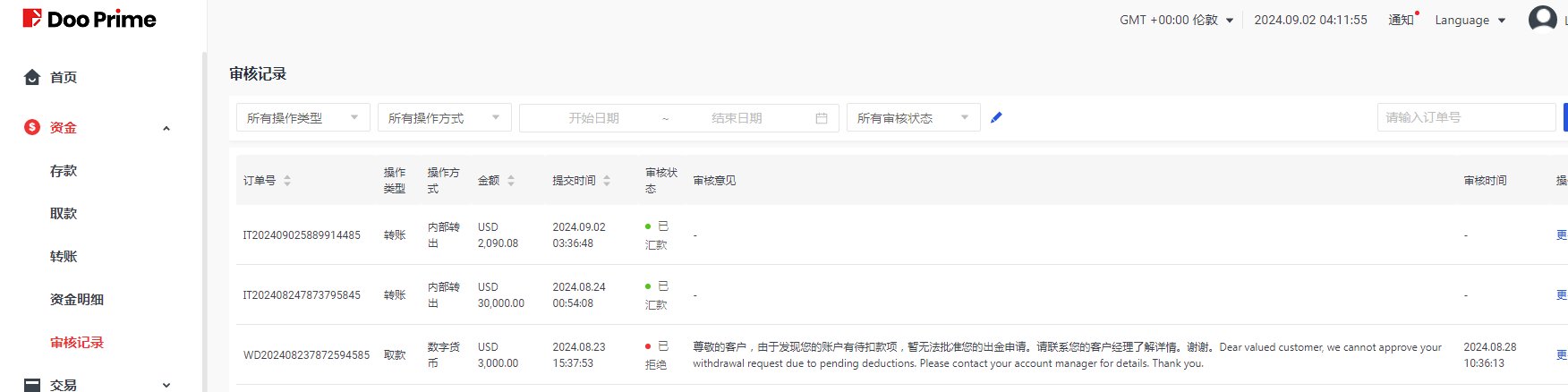Click order number IT202409025889914485
This screenshot has height=392, width=1568.
click(x=302, y=235)
